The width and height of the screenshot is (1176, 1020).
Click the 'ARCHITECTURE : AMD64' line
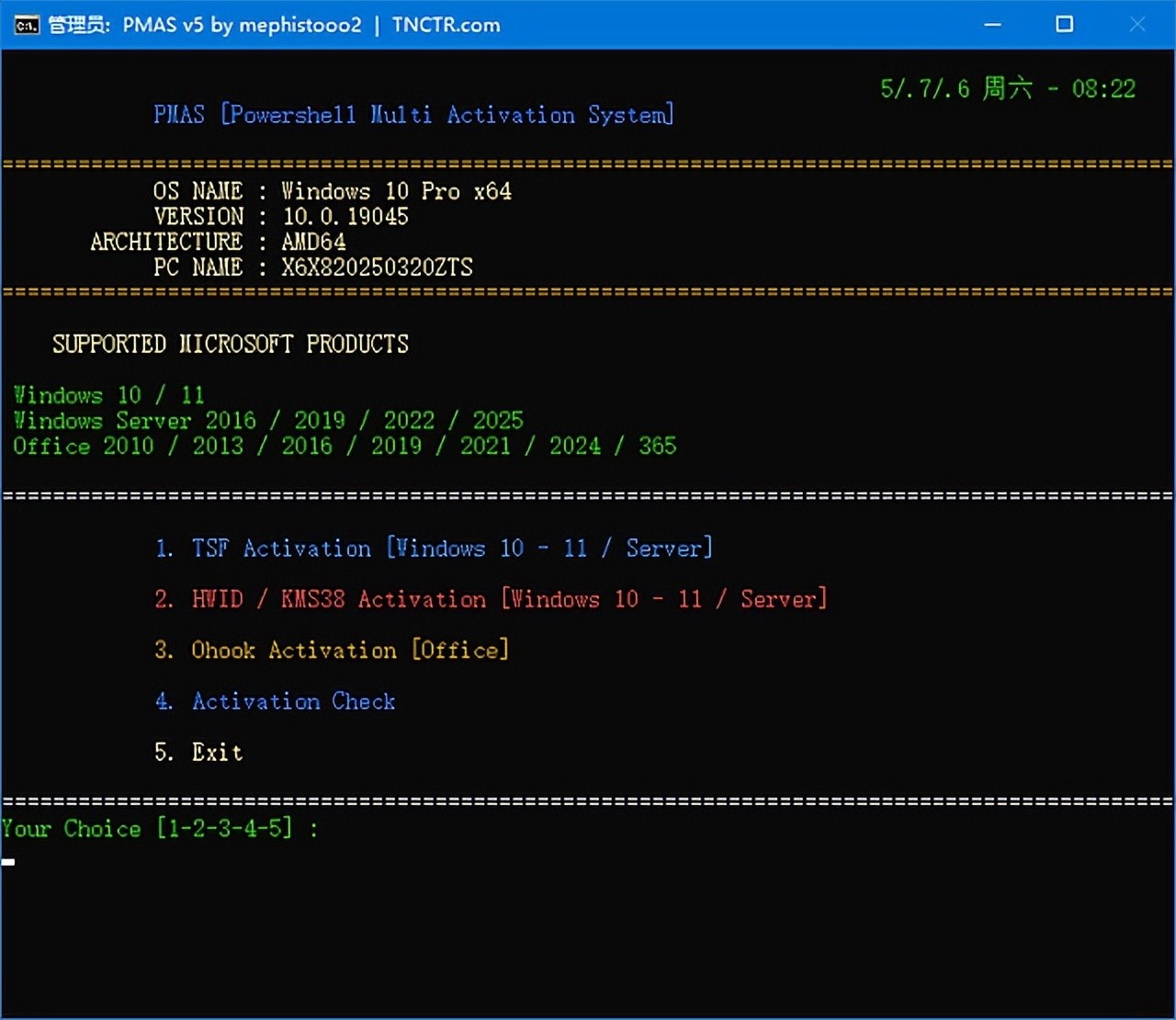click(218, 242)
